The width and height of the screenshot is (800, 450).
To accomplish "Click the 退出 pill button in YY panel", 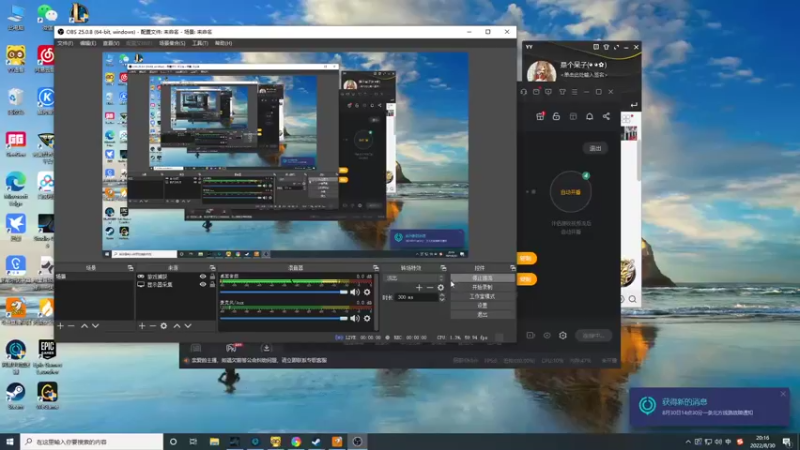I will 595,148.
